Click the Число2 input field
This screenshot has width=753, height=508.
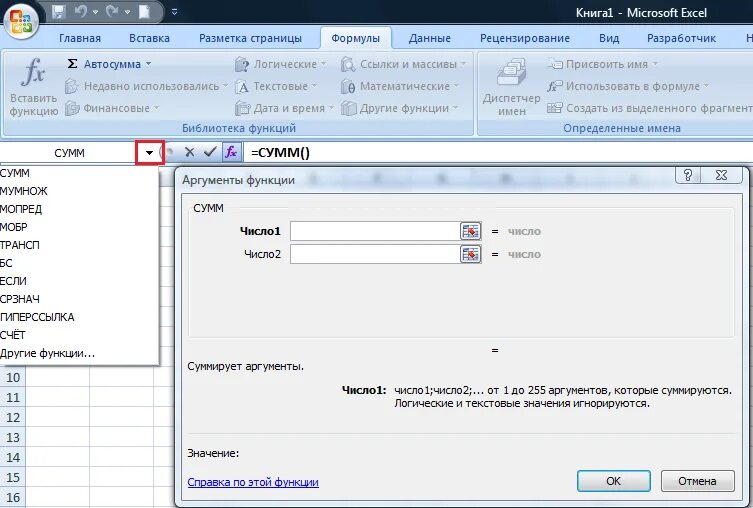click(375, 254)
